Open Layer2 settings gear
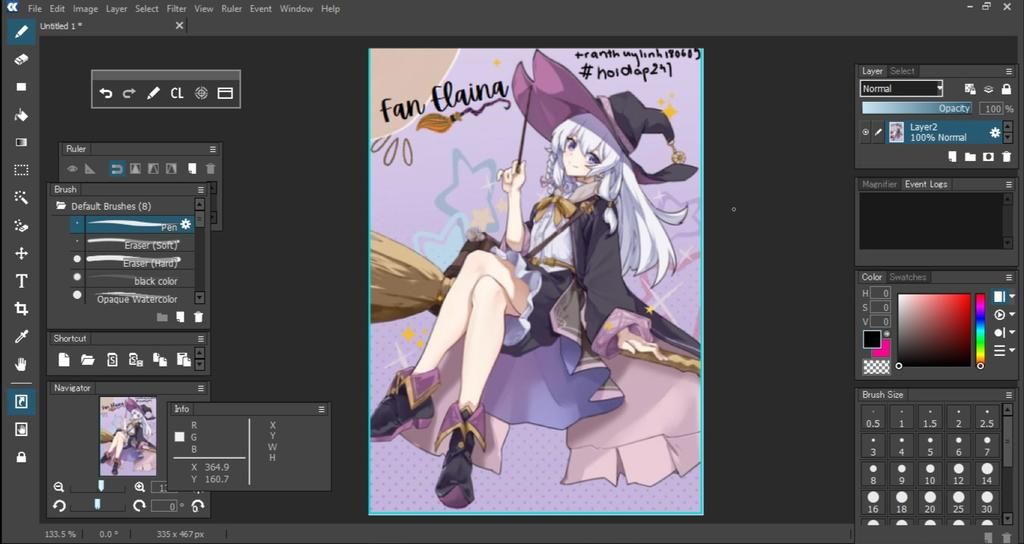This screenshot has width=1024, height=544. tap(995, 133)
